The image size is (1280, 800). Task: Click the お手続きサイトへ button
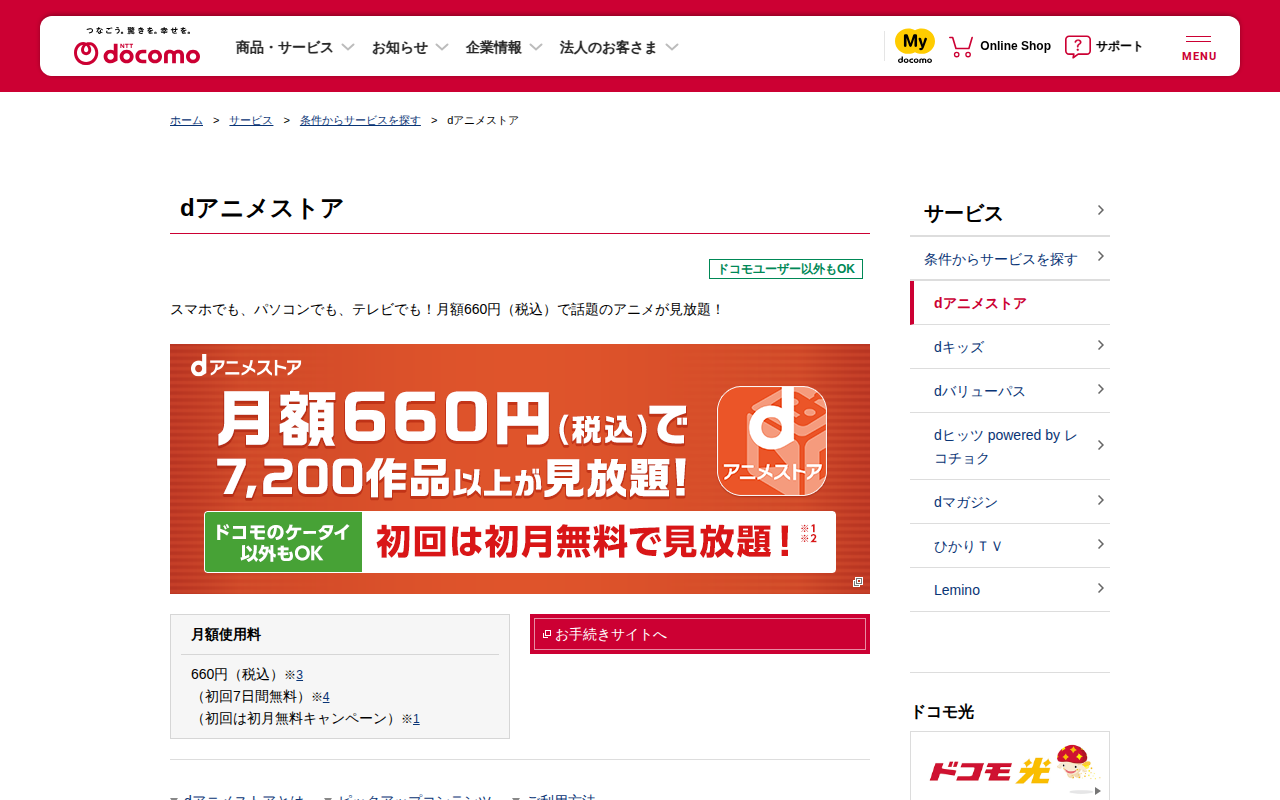tap(700, 634)
